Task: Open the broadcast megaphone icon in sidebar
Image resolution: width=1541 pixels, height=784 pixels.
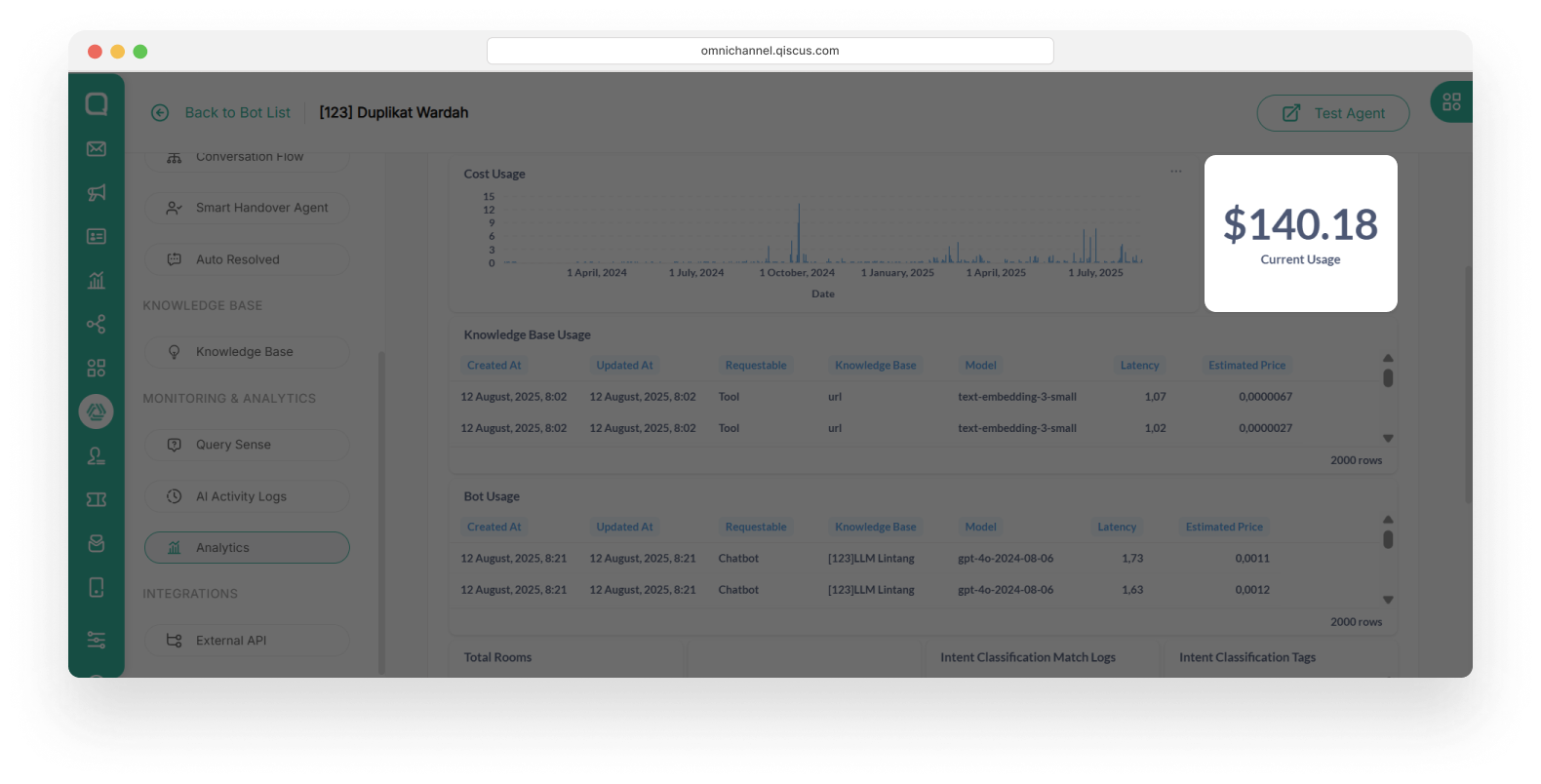Action: 96,193
